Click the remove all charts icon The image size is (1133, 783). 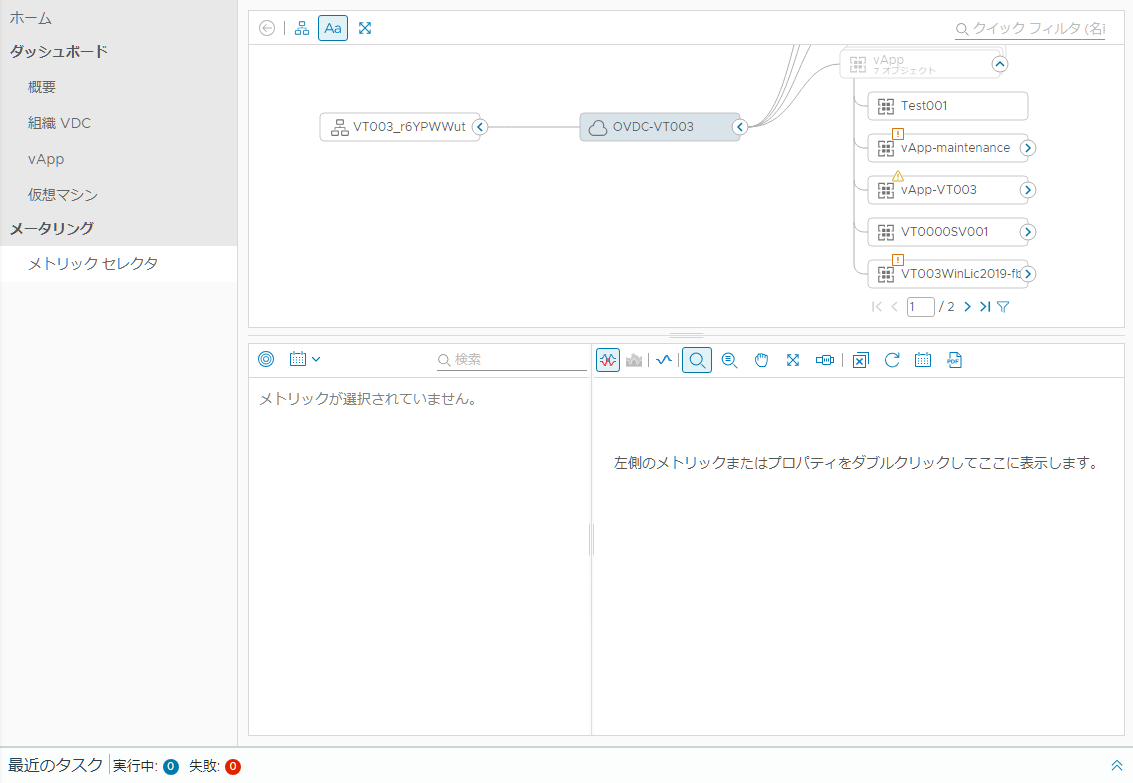click(860, 360)
